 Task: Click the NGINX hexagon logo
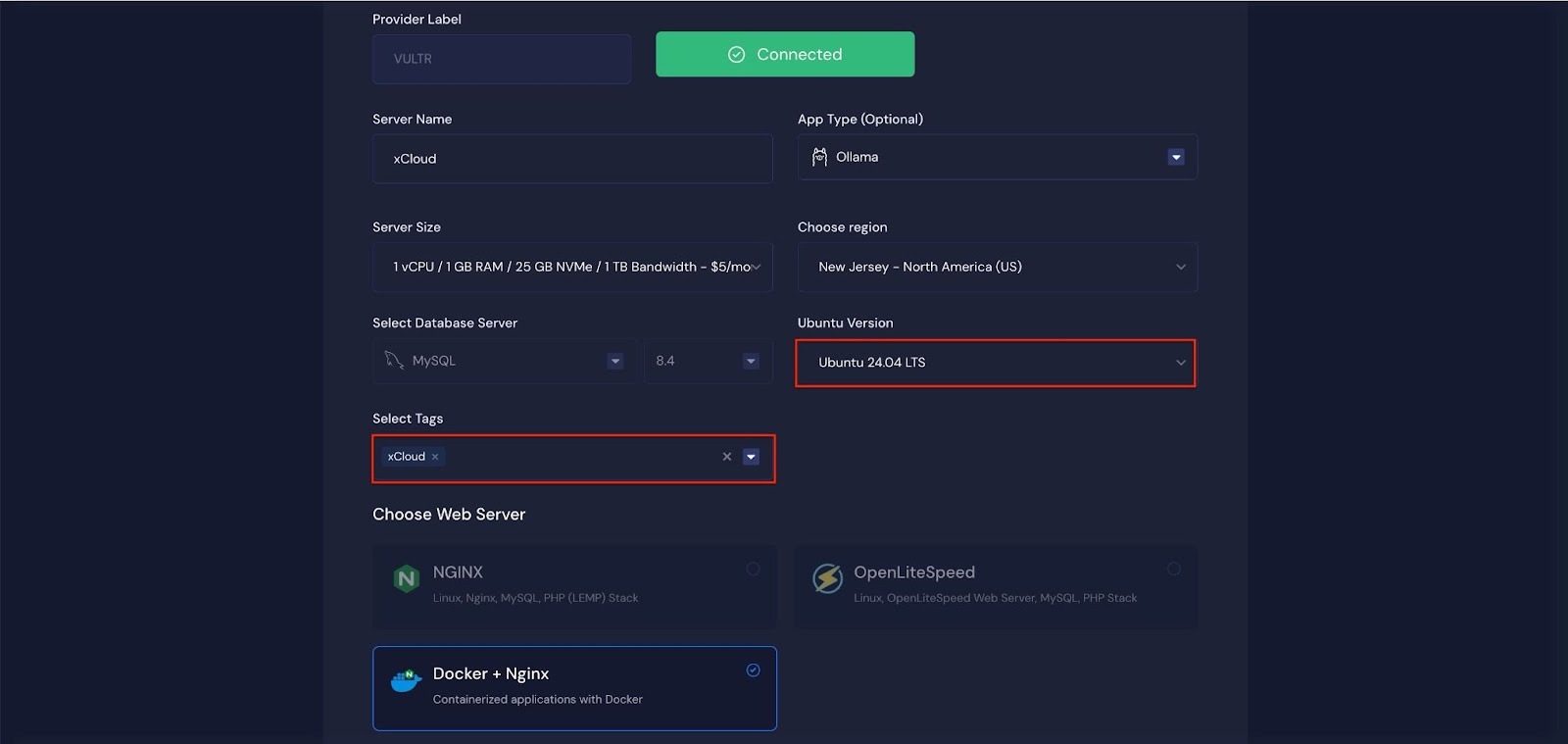click(x=406, y=579)
